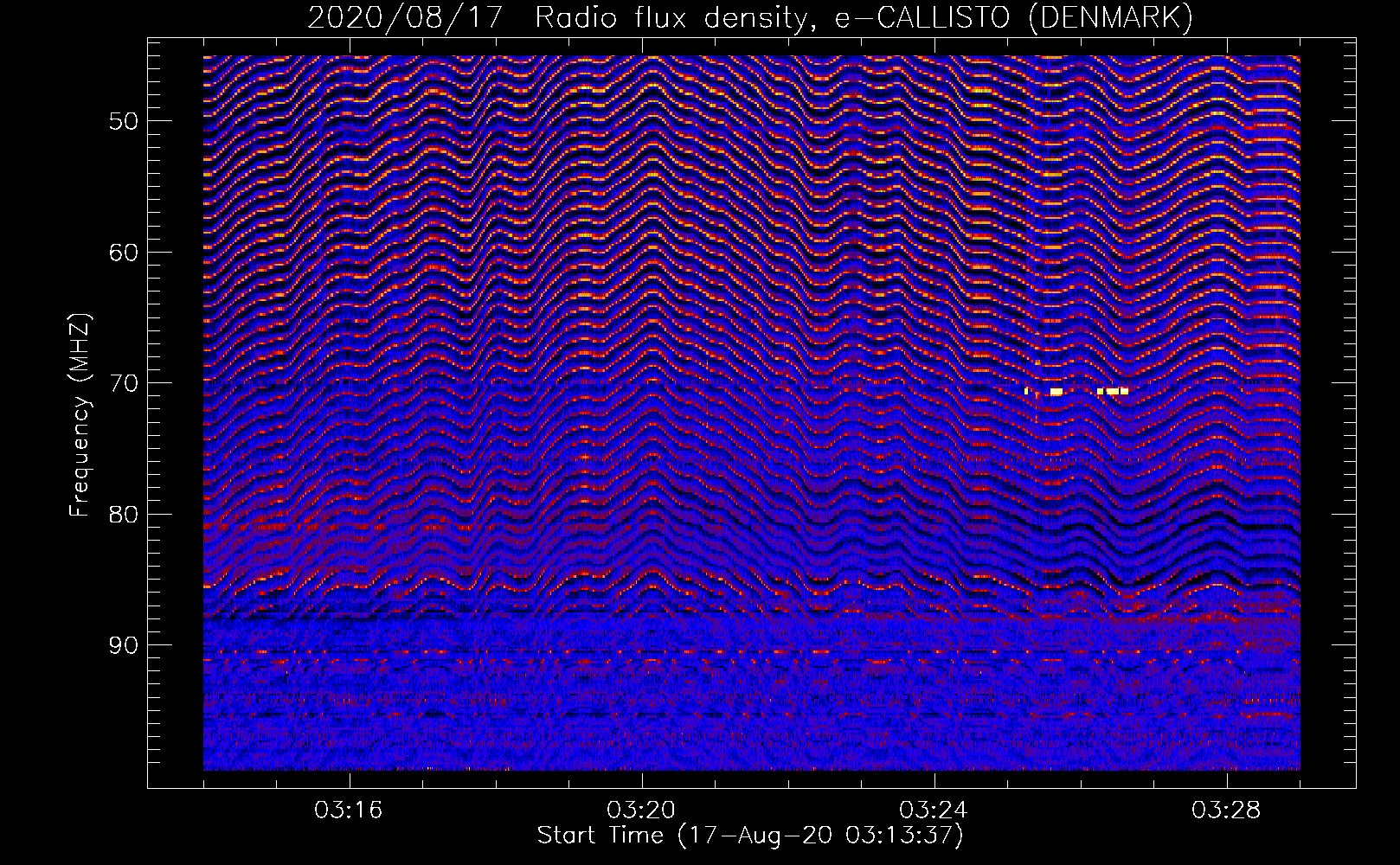Image resolution: width=1400 pixels, height=865 pixels.
Task: Click the 03:16 time tick label
Action: [x=349, y=811]
